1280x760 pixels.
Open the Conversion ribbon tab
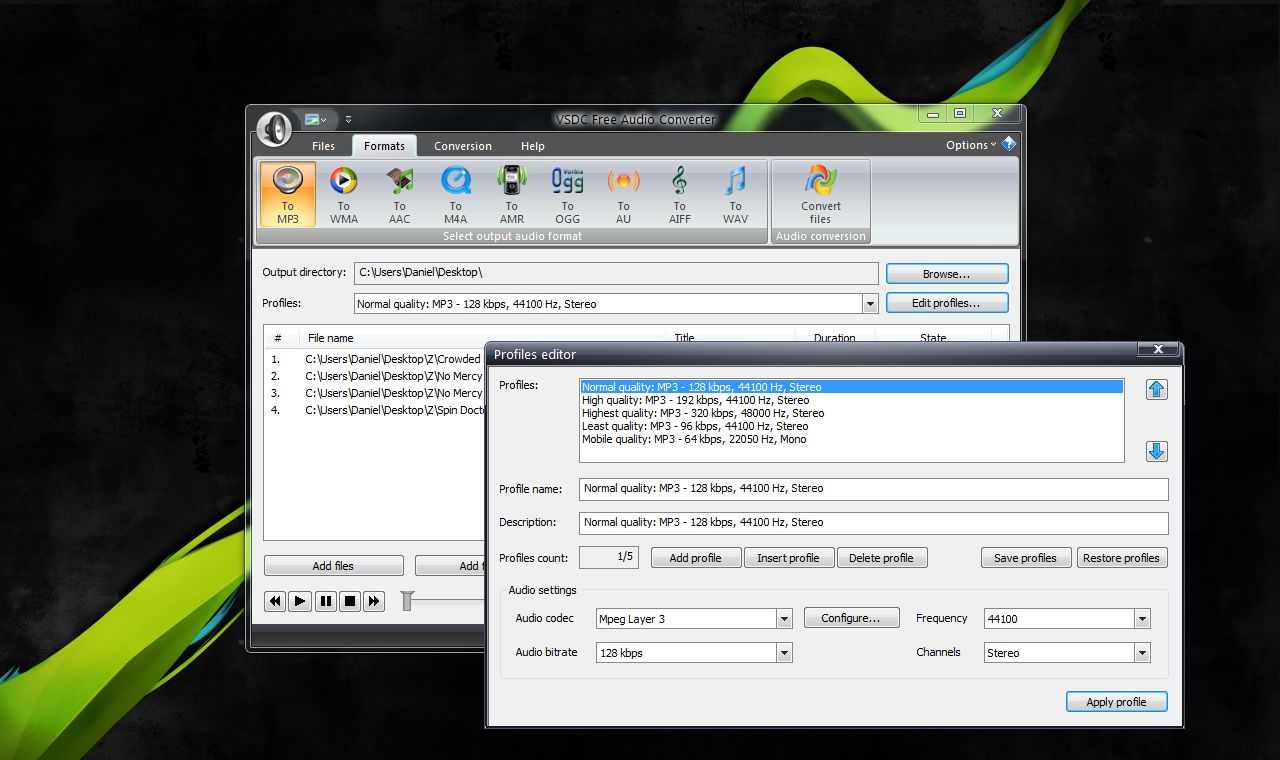pos(463,146)
